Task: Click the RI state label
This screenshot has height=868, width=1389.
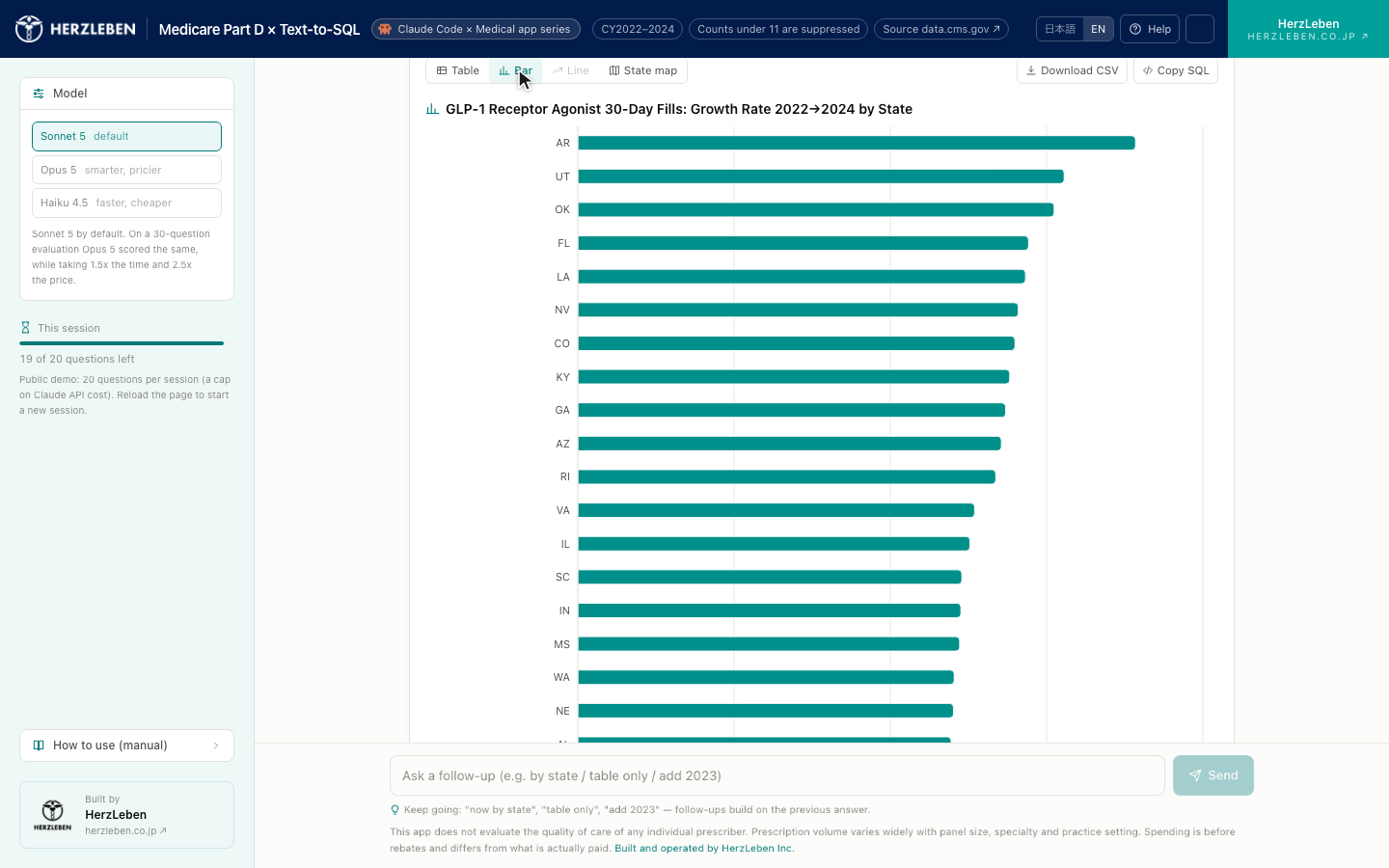Action: pyautogui.click(x=565, y=476)
